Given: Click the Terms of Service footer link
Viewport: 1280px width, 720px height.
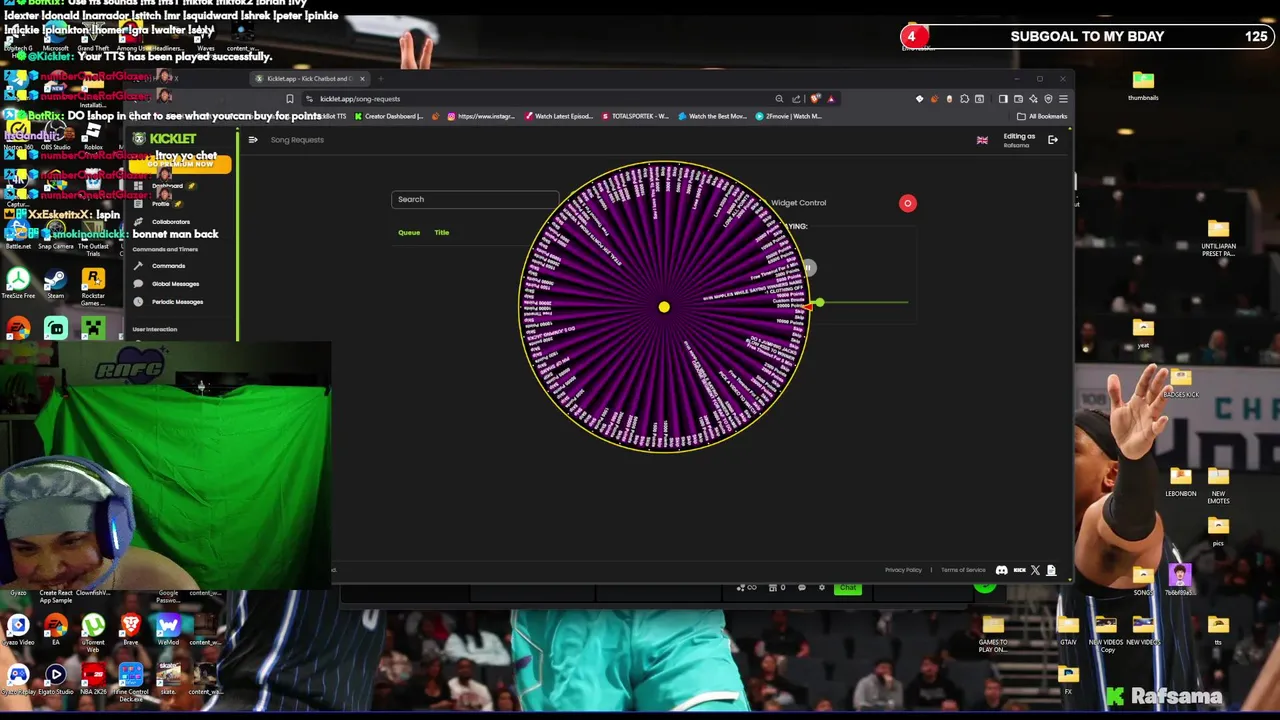Looking at the screenshot, I should [x=963, y=571].
